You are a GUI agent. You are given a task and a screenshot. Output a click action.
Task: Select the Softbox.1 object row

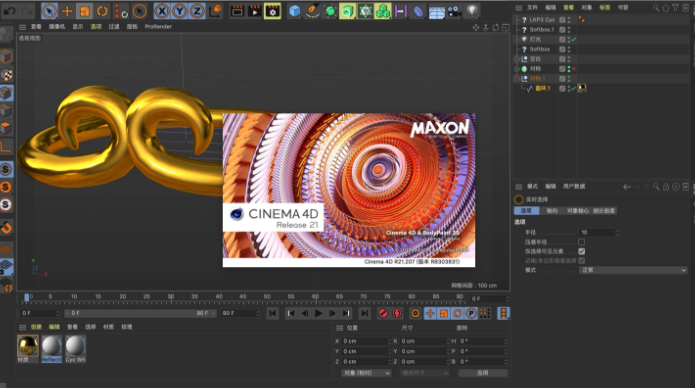coord(542,30)
